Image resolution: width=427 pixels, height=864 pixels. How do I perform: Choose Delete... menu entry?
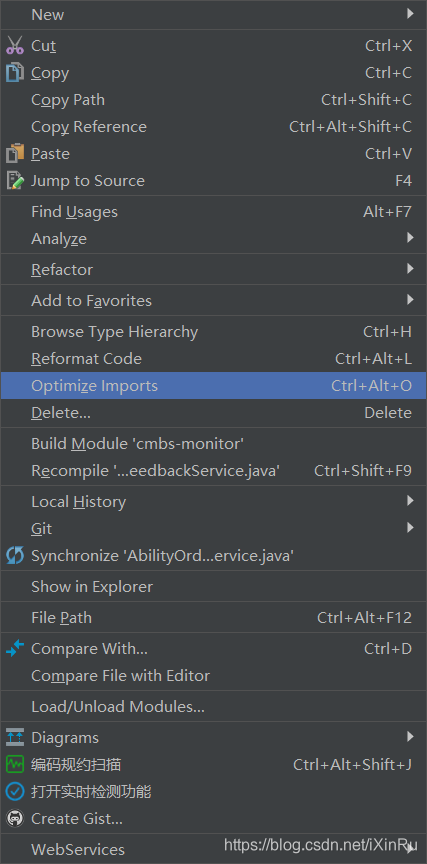[x=213, y=413]
